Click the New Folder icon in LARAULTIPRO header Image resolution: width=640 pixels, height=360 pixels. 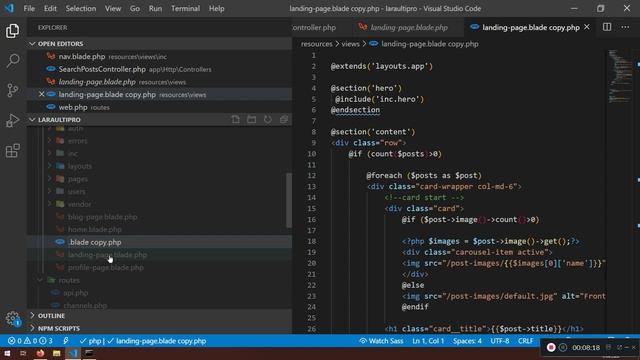[x=251, y=120]
